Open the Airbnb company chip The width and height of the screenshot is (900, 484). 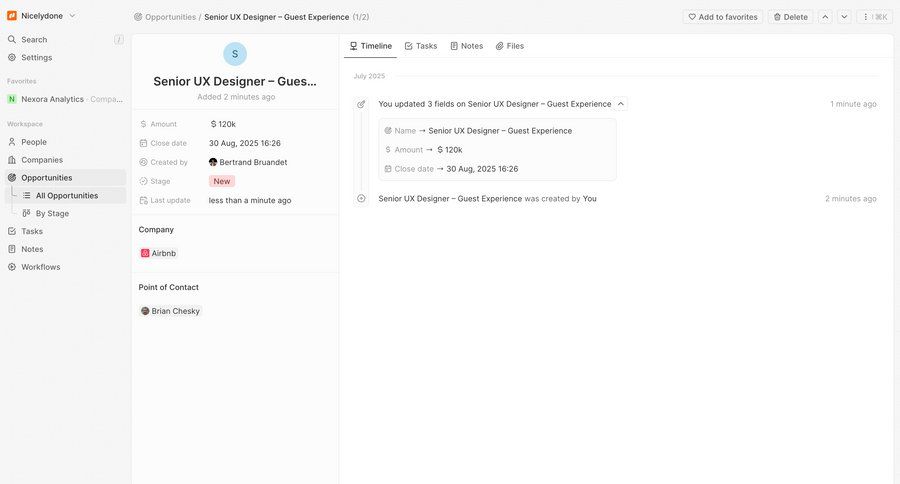pos(158,253)
